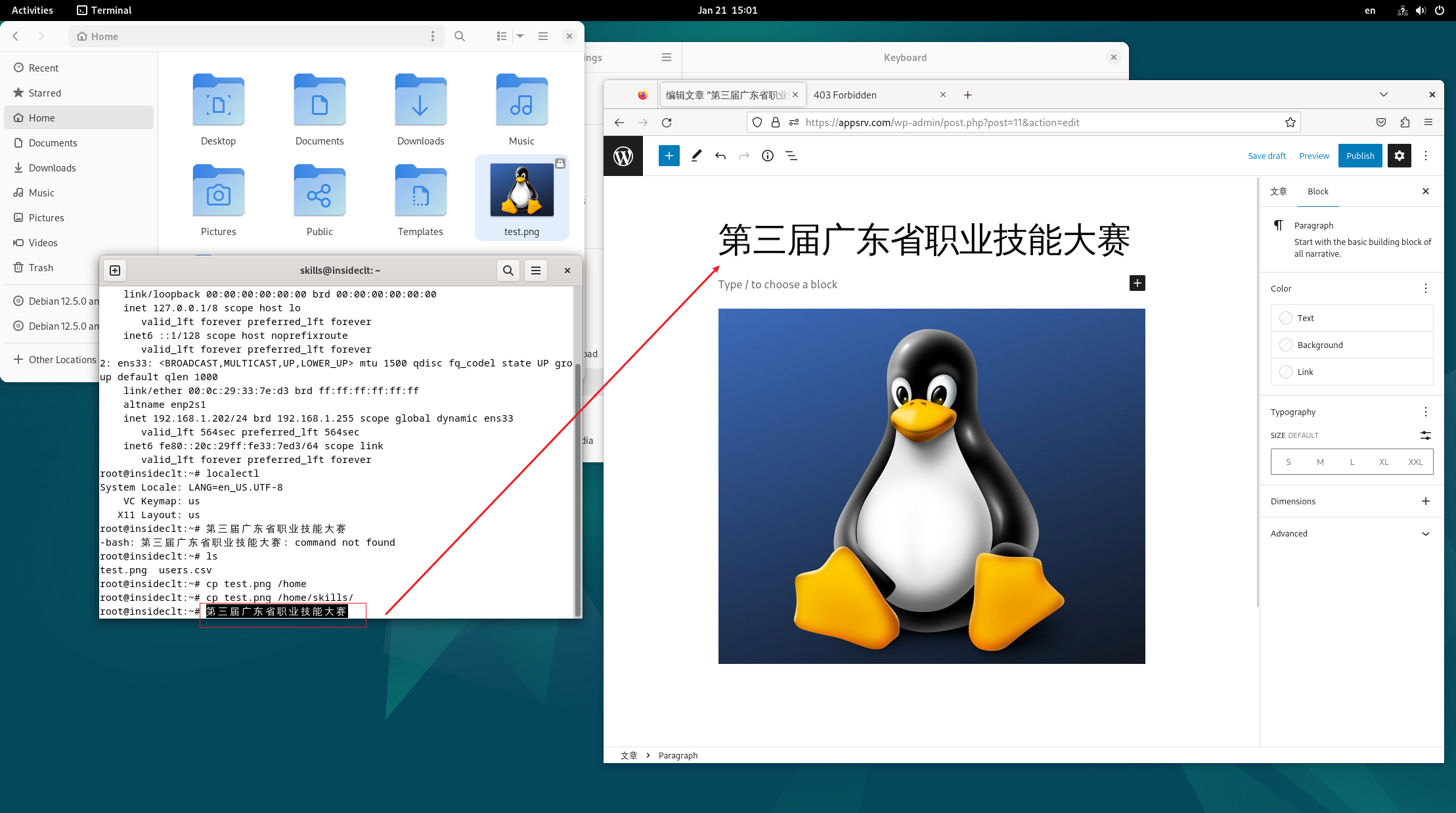This screenshot has height=813, width=1456.
Task: Click the blue block inserter plus button
Action: pos(669,156)
